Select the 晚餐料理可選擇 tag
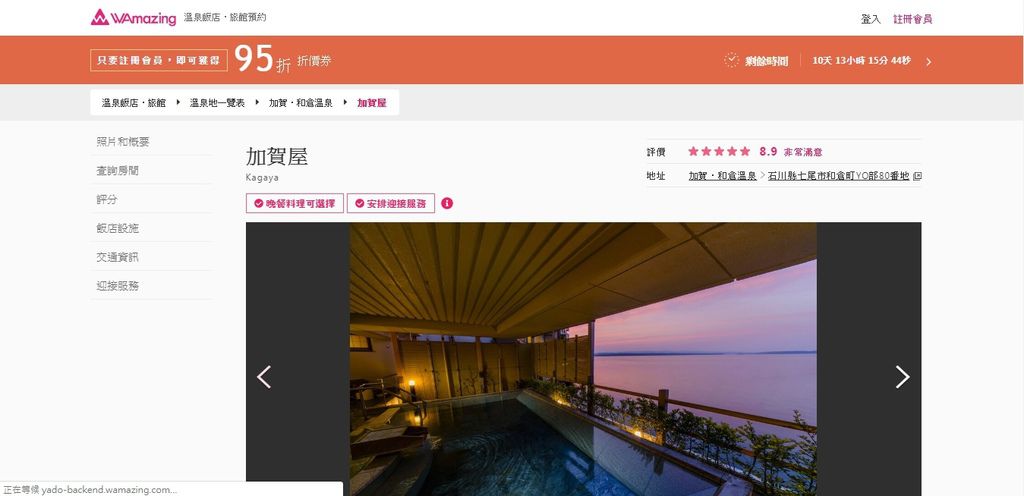The height and width of the screenshot is (496, 1024). point(295,203)
